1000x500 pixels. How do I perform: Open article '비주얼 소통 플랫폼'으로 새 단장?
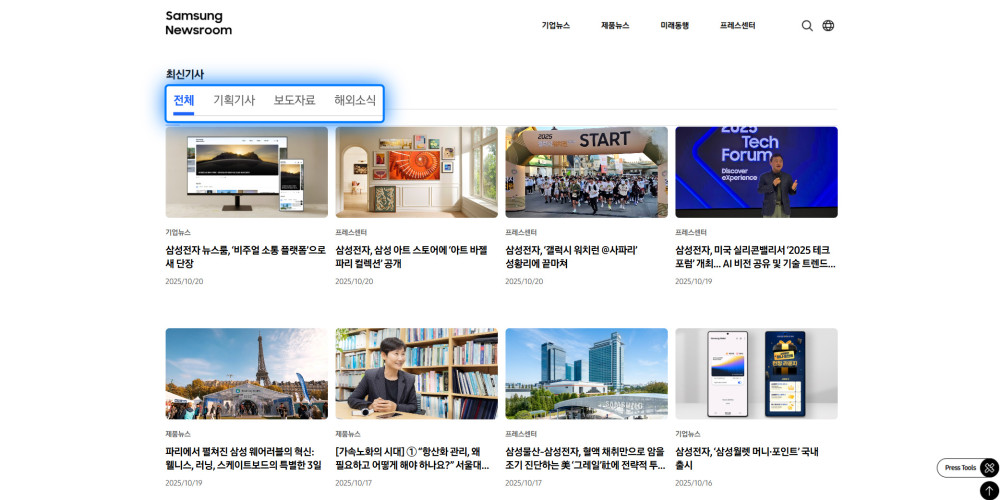(x=246, y=256)
